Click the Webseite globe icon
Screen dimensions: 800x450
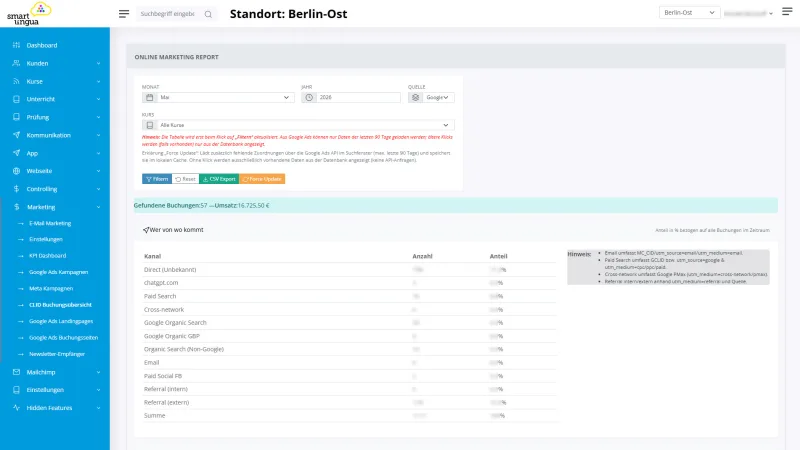click(16, 171)
